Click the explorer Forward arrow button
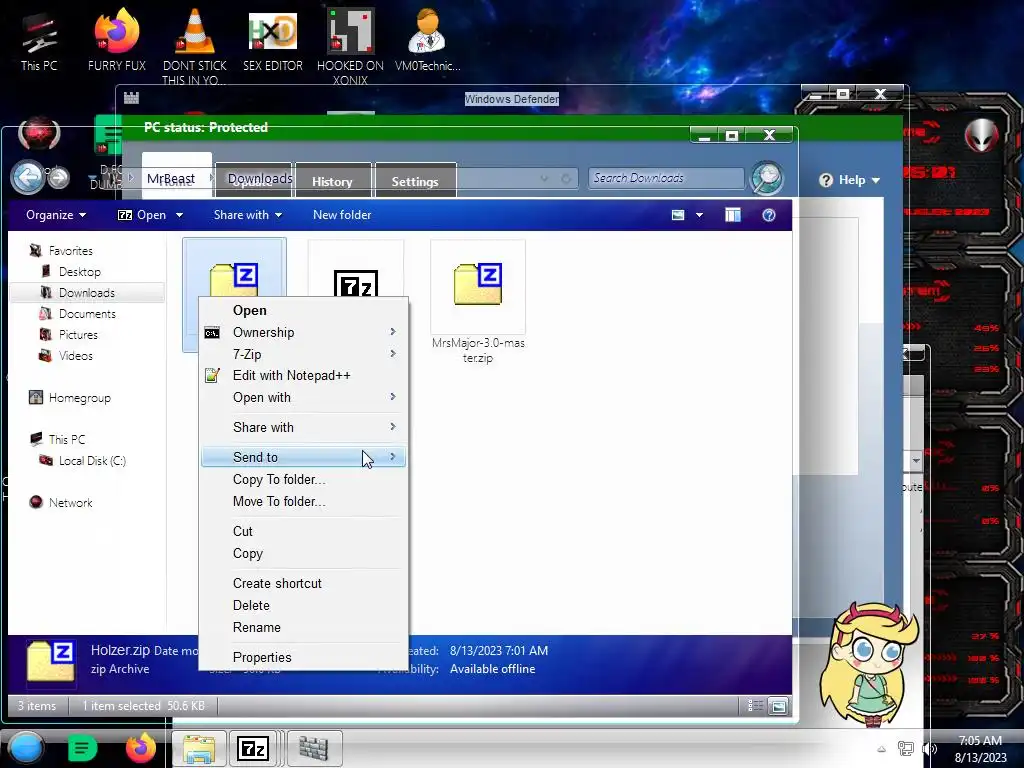 click(x=58, y=178)
